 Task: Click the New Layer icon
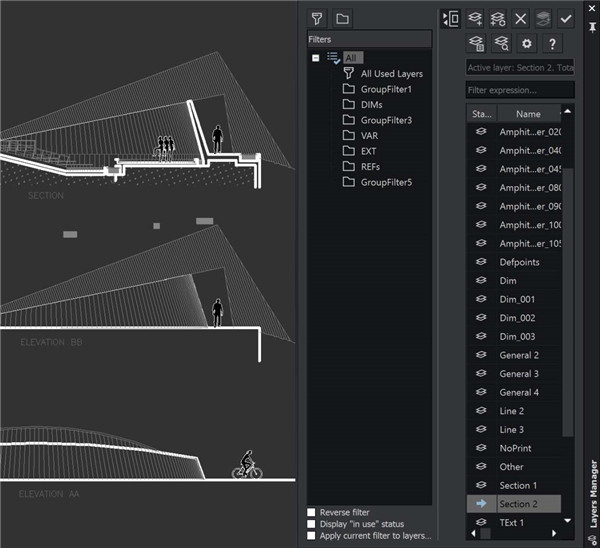475,18
